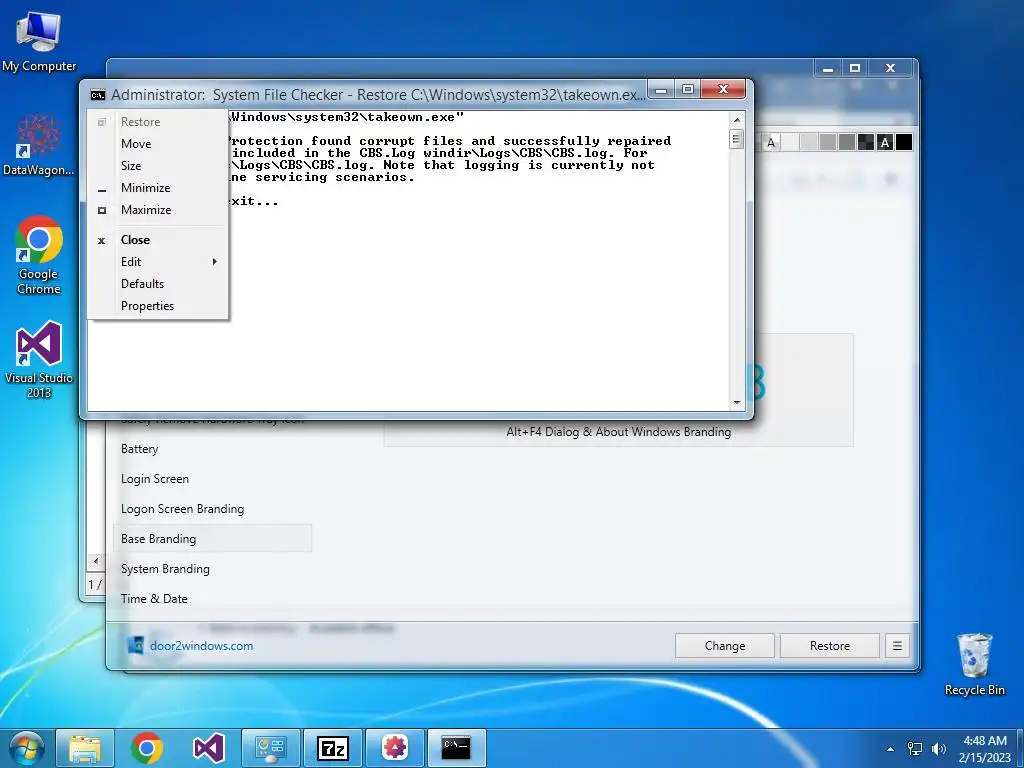Minimize the System File Checker console
The height and width of the screenshot is (768, 1024).
coord(661,89)
